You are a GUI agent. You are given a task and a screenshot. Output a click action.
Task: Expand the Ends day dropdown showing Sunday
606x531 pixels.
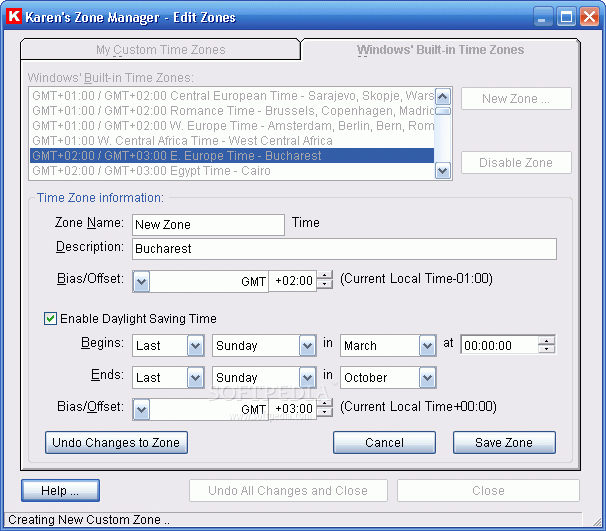point(308,378)
